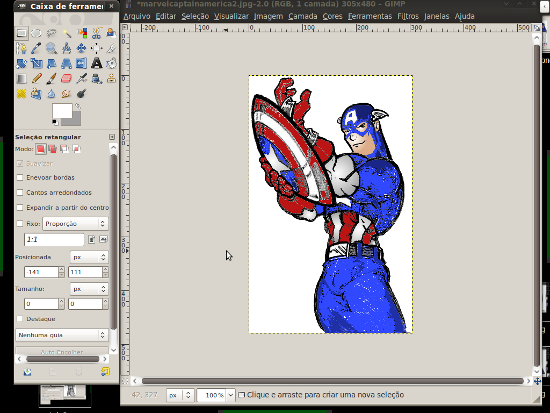Image resolution: width=550 pixels, height=413 pixels.
Task: Set selection mode to replace current selection
Action: tap(41, 149)
